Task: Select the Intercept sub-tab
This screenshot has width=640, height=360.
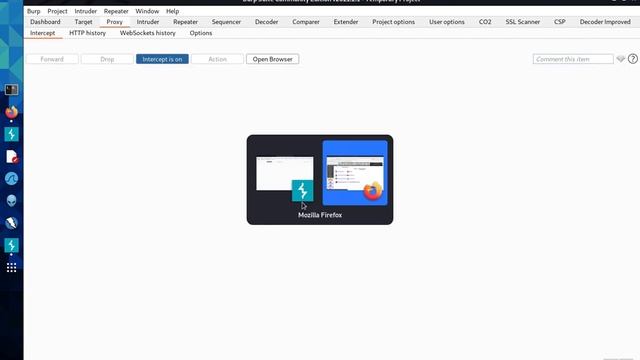Action: (x=42, y=33)
